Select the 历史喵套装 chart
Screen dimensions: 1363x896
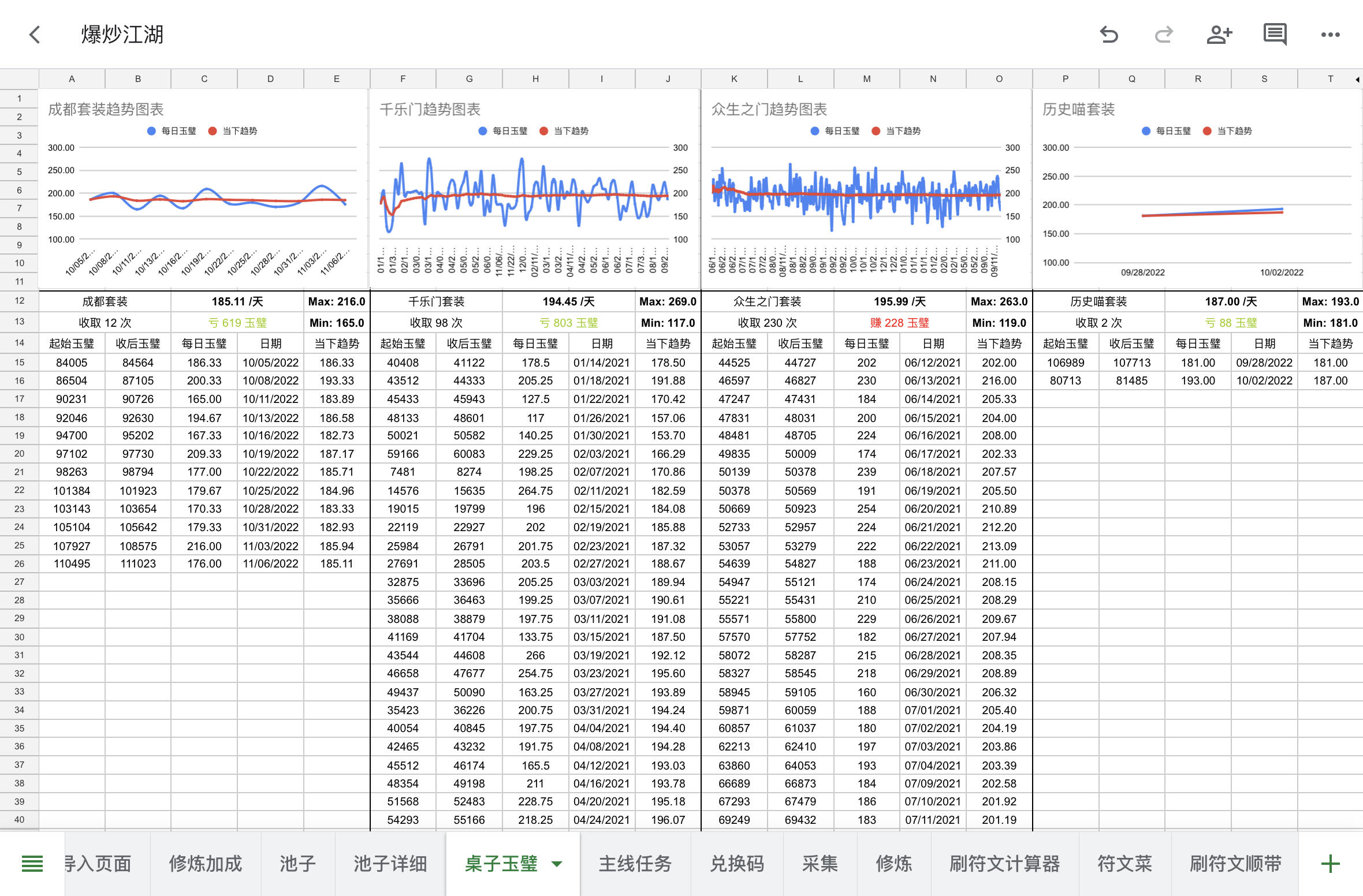click(x=1198, y=189)
